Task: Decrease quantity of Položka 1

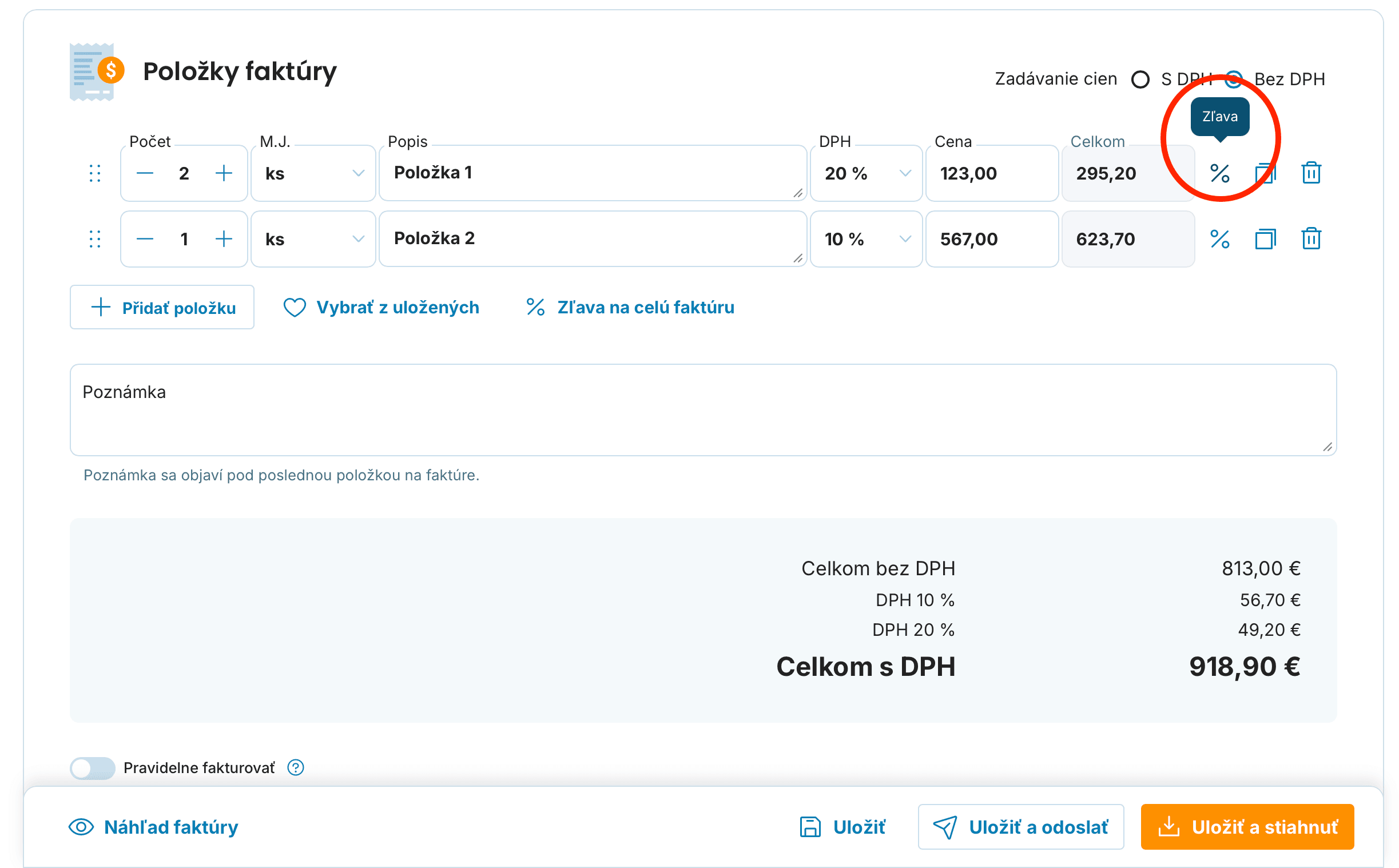Action: tap(145, 173)
